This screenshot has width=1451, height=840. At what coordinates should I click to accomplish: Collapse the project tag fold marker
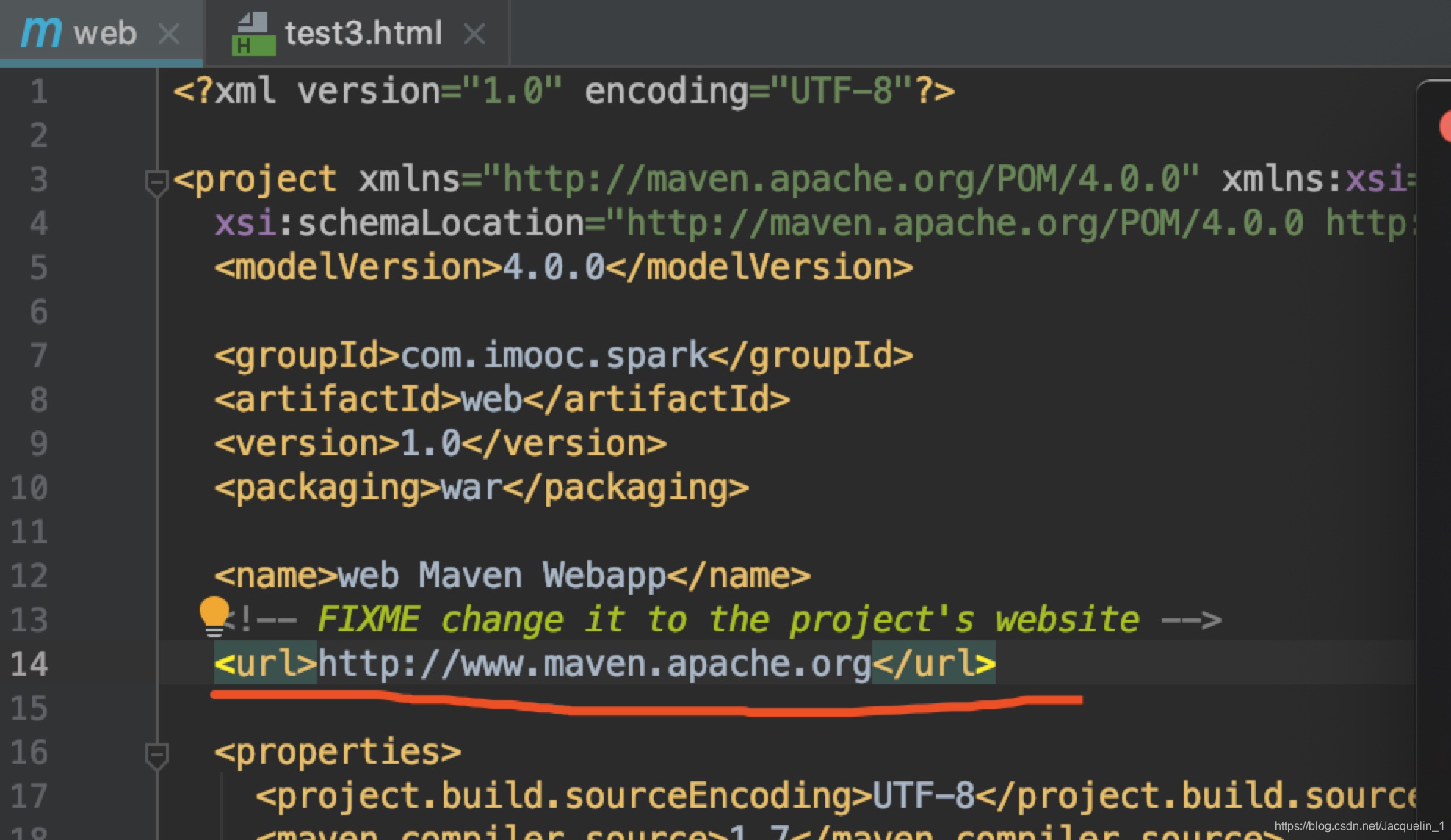coord(156,184)
